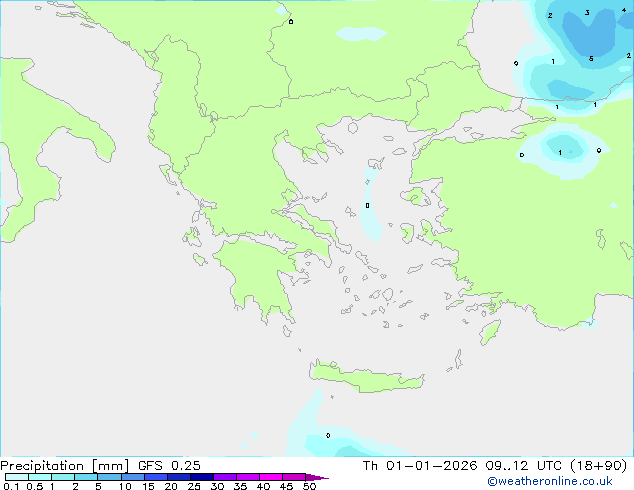The width and height of the screenshot is (634, 490).
Task: Click the '20' legend scale label
Action: point(171,486)
